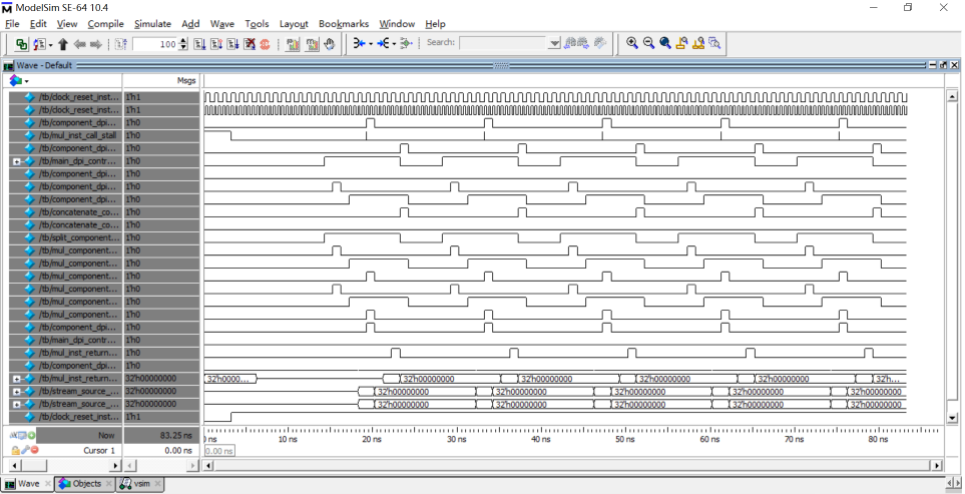Image resolution: width=965 pixels, height=494 pixels.
Task: Click the Continue Run icon
Action: point(216,44)
